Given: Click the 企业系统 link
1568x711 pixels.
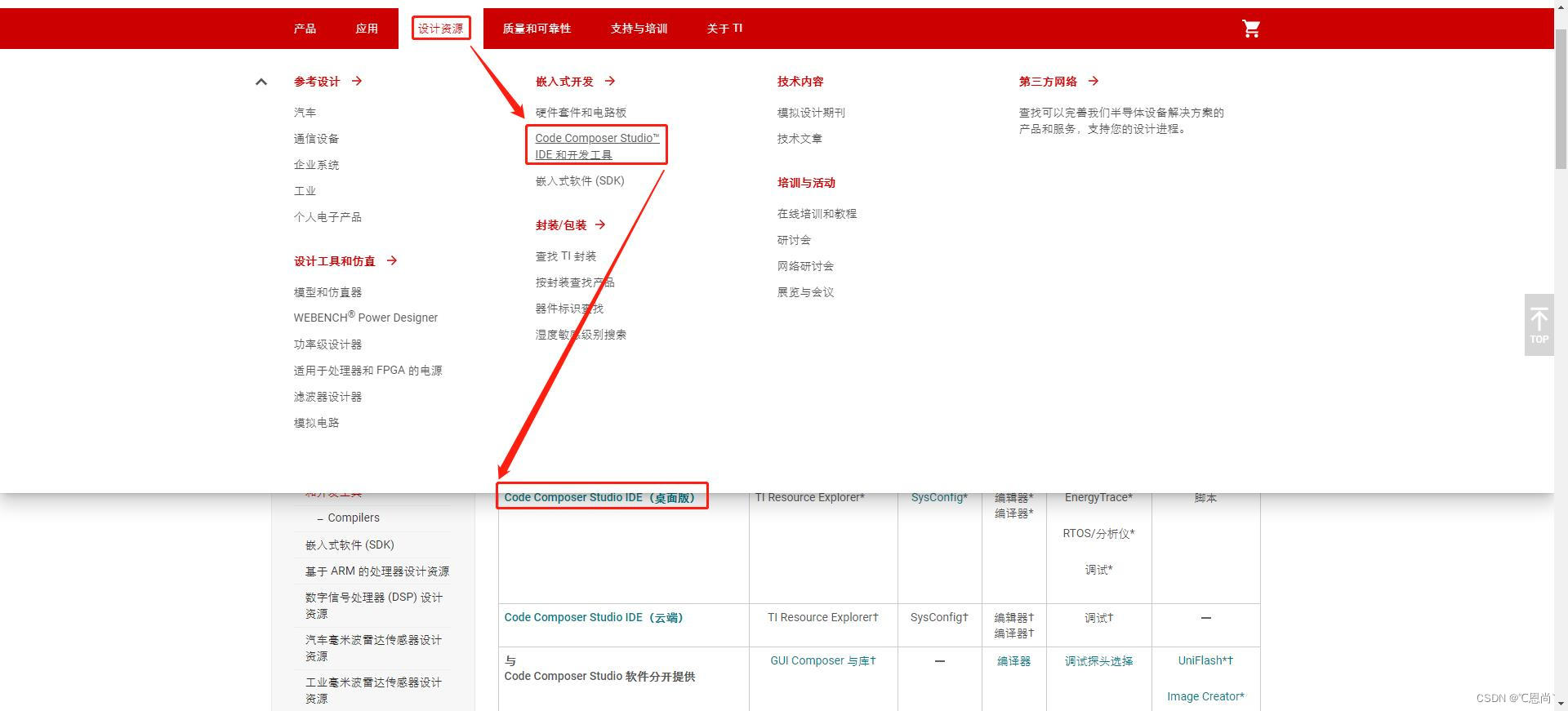Looking at the screenshot, I should coord(316,165).
